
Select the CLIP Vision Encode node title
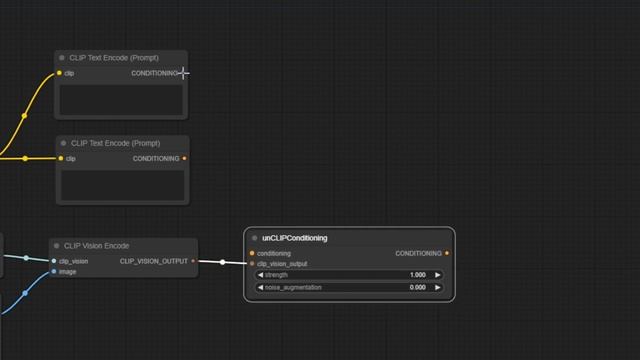pos(96,246)
